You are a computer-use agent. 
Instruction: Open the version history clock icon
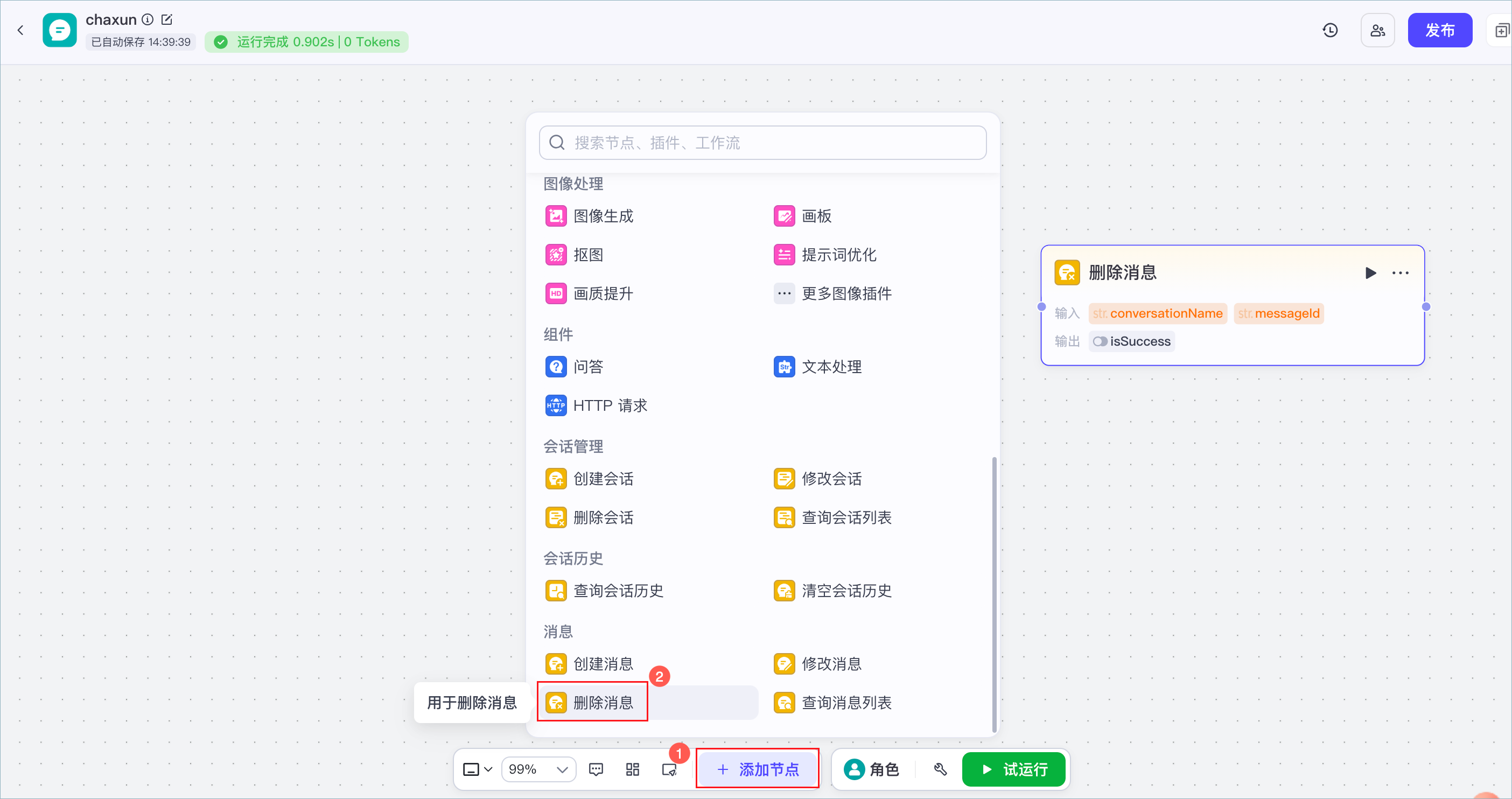click(1330, 30)
